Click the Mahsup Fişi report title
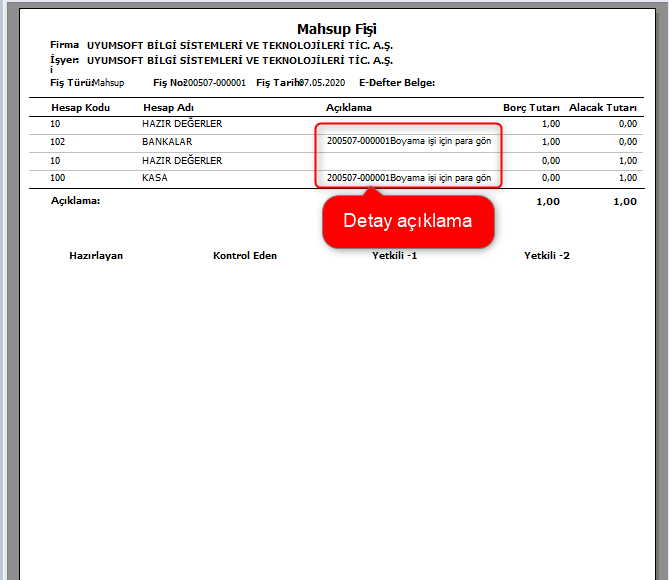This screenshot has width=669, height=580. click(x=337, y=29)
